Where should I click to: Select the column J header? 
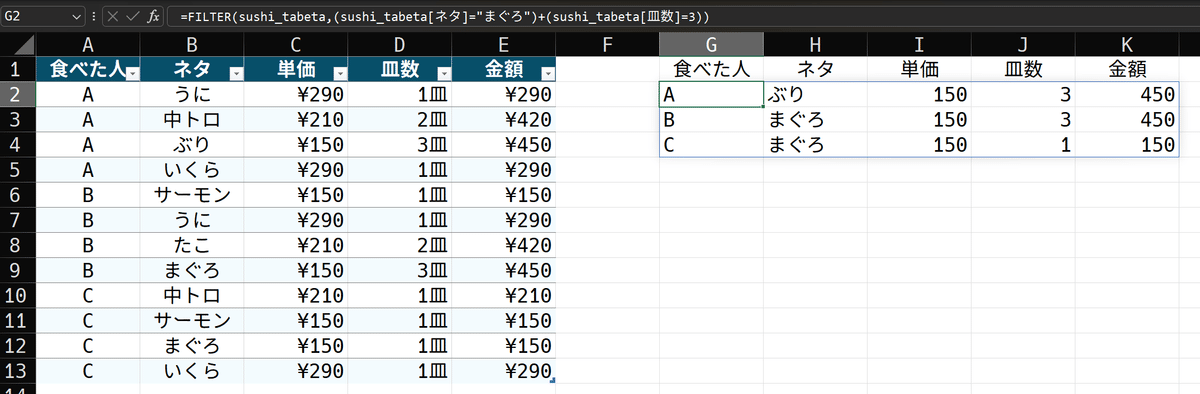coord(1023,44)
